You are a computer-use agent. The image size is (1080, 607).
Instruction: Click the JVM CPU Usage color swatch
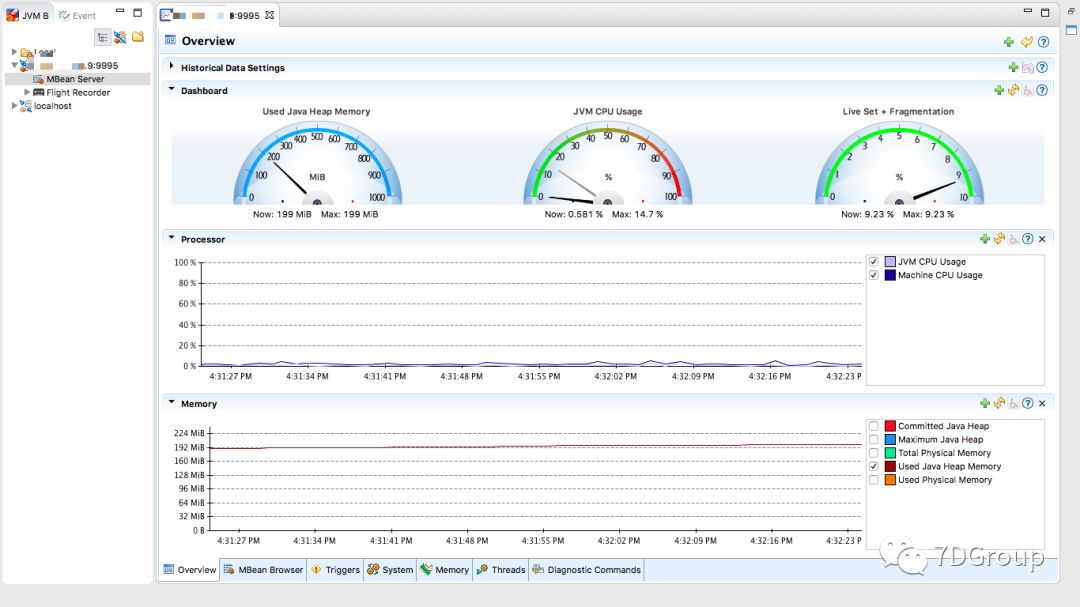coord(890,262)
